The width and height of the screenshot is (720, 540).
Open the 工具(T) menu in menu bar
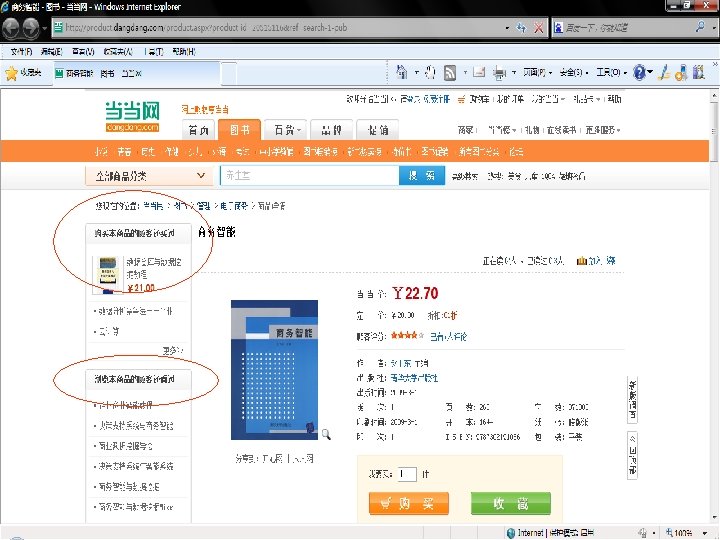(x=154, y=51)
